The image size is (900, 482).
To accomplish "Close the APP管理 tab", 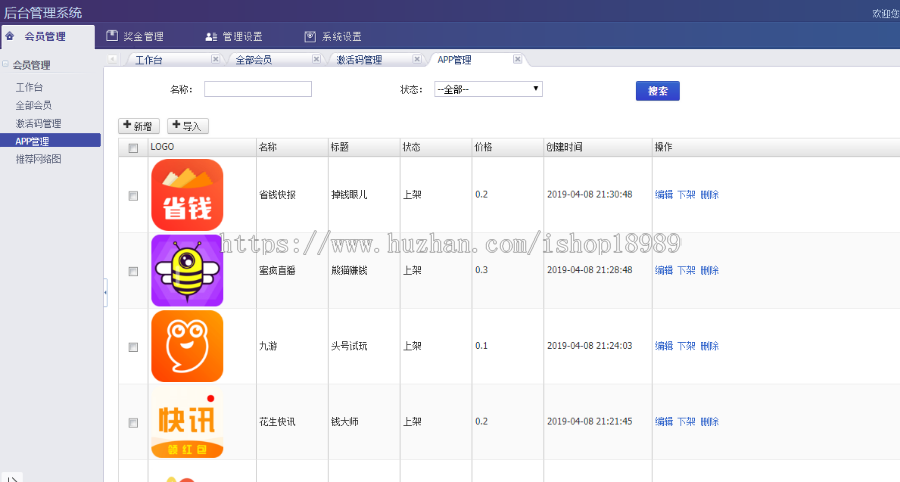I will click(x=517, y=60).
